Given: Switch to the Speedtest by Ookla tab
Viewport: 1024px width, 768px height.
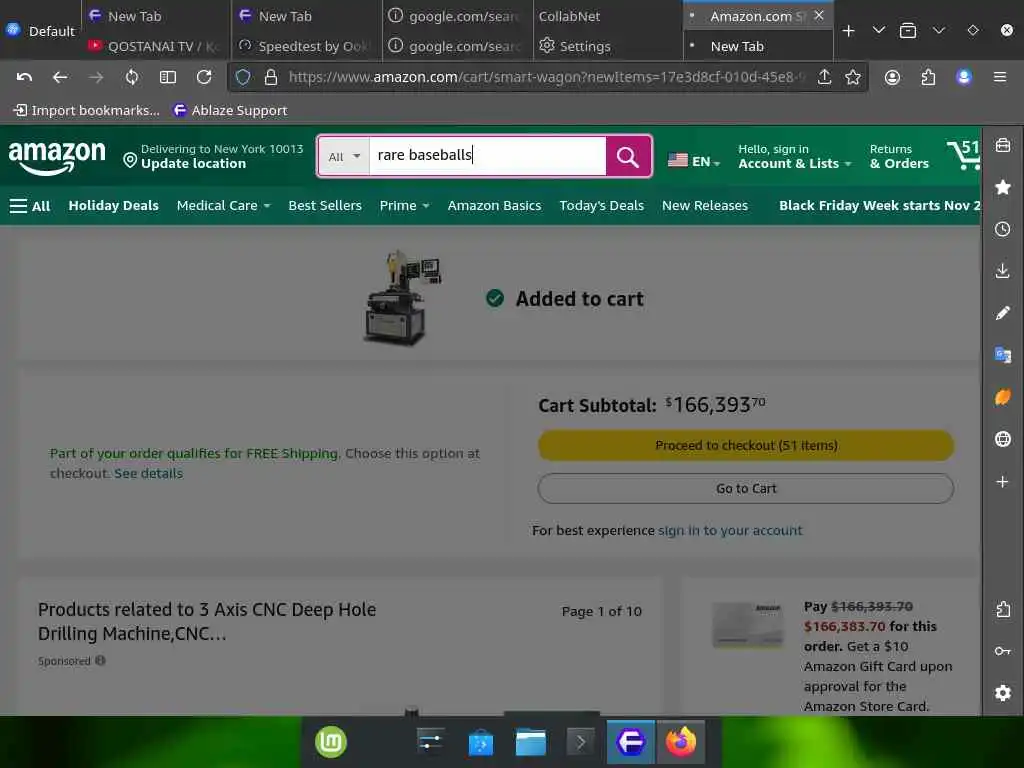Looking at the screenshot, I should [306, 46].
